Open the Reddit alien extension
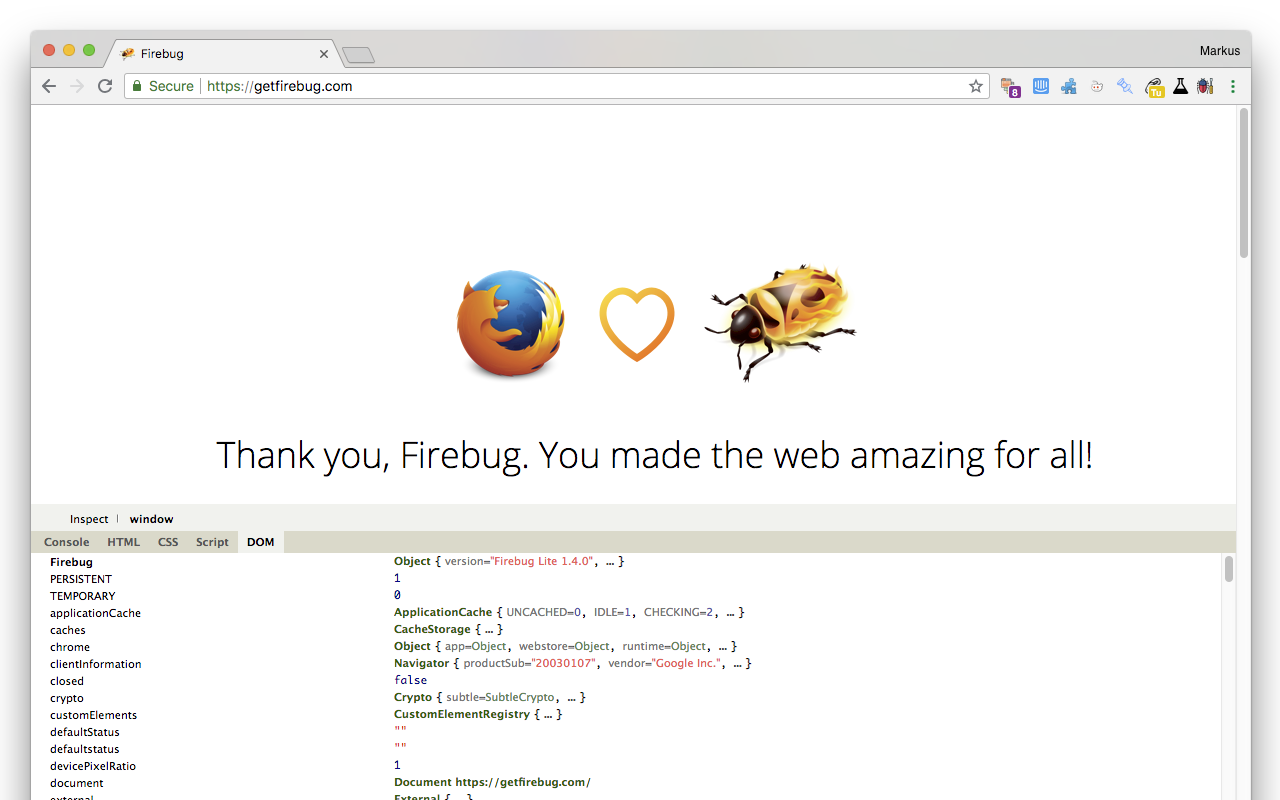Image resolution: width=1280 pixels, height=800 pixels. [x=1097, y=86]
